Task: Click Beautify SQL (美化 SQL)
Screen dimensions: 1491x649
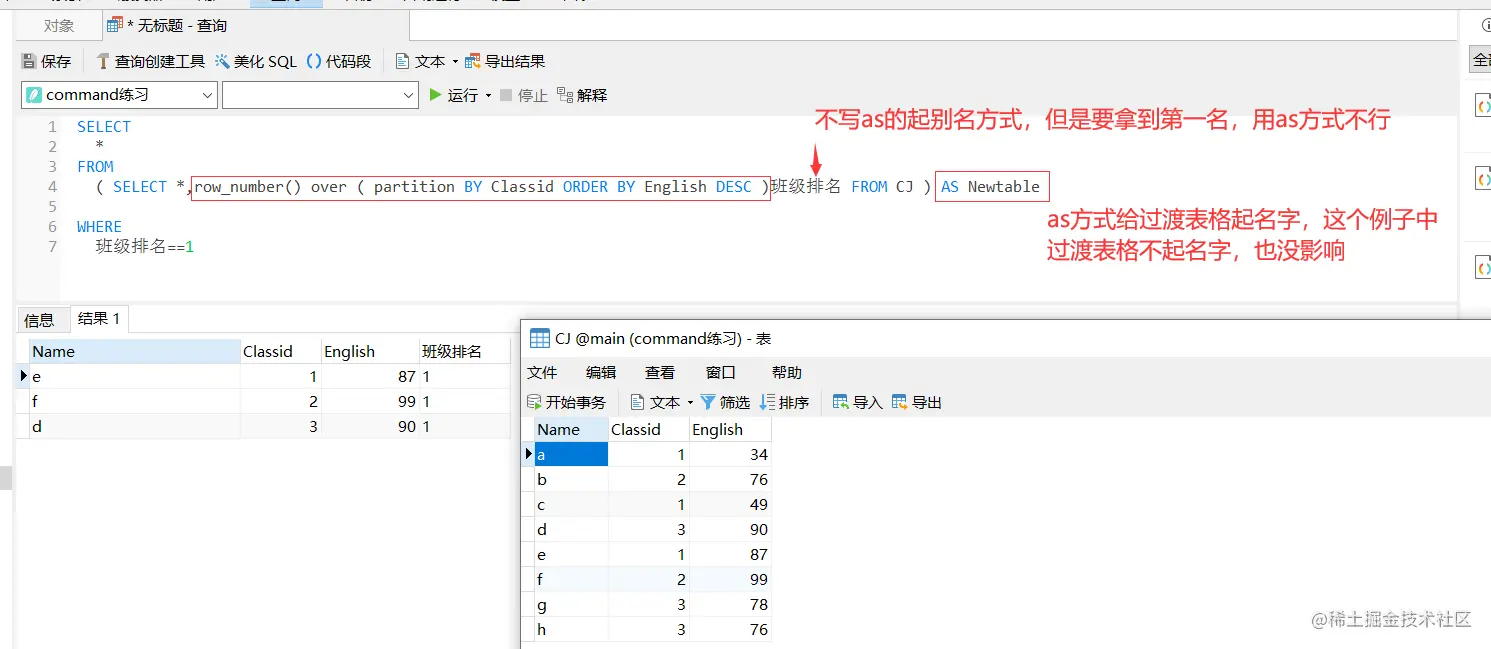Action: point(255,61)
